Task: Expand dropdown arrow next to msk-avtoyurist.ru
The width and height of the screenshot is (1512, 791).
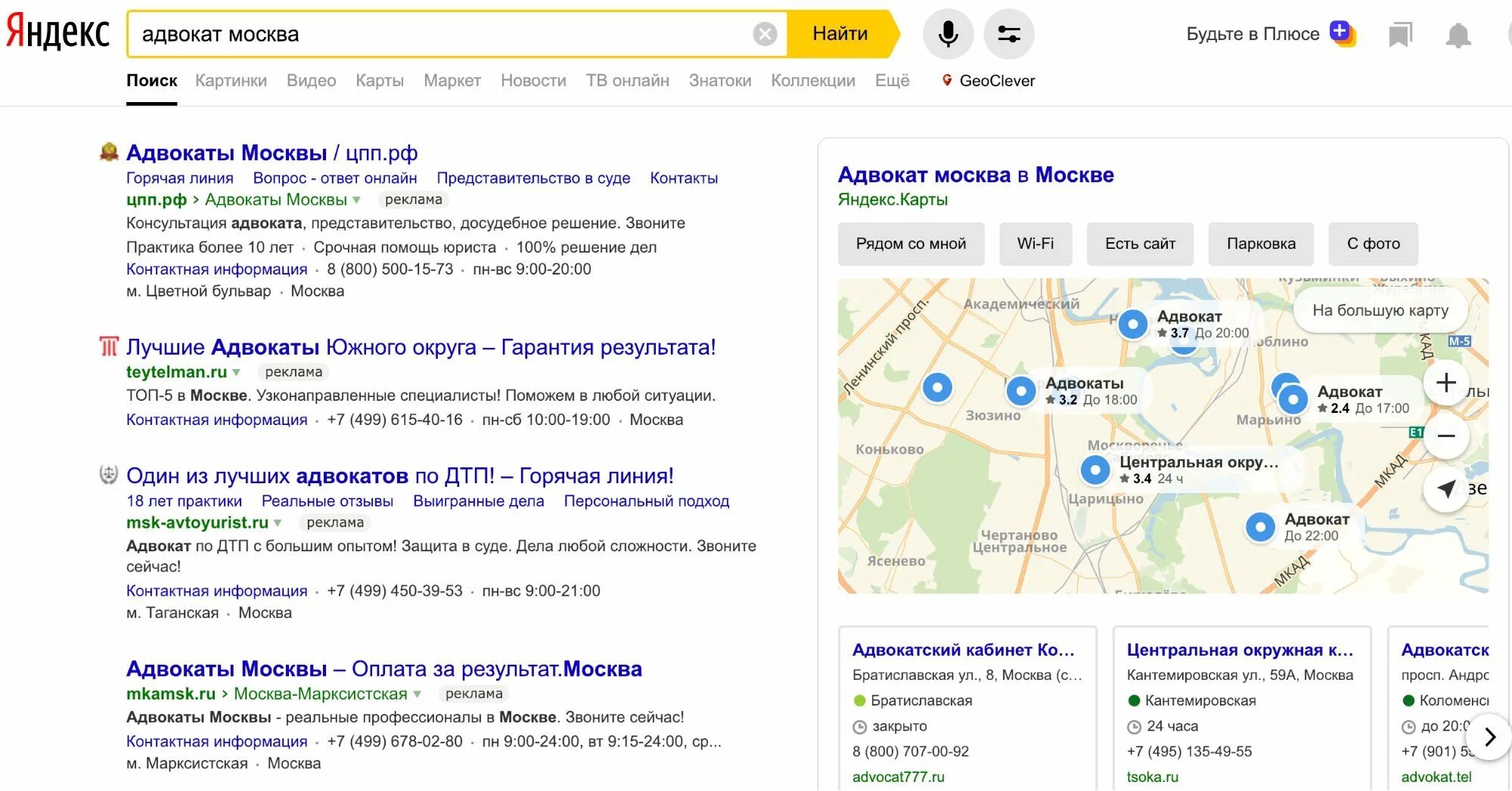Action: tap(278, 523)
